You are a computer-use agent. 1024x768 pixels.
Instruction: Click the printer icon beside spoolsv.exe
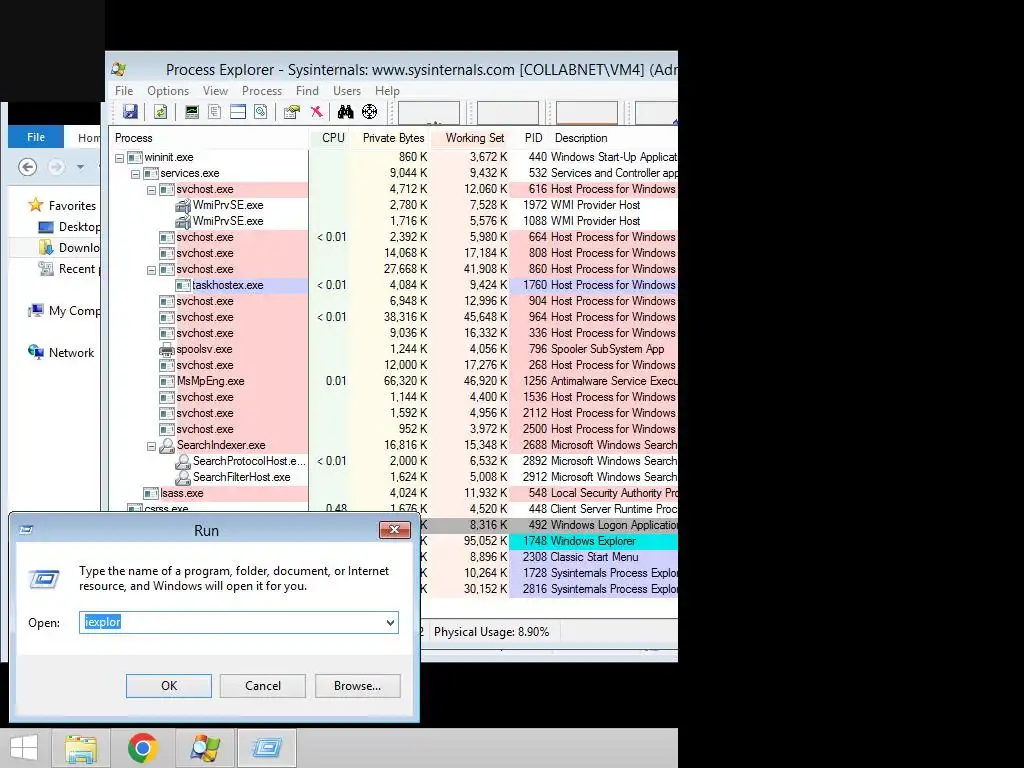tap(167, 349)
